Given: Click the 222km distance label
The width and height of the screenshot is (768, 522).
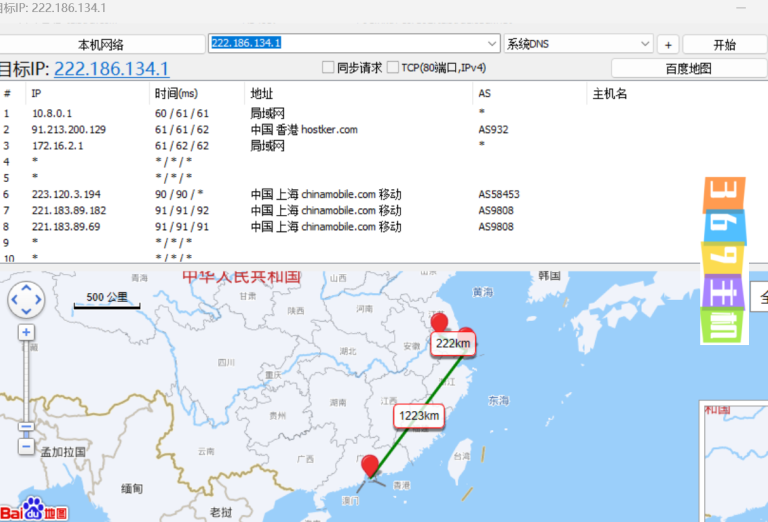Looking at the screenshot, I should [453, 344].
